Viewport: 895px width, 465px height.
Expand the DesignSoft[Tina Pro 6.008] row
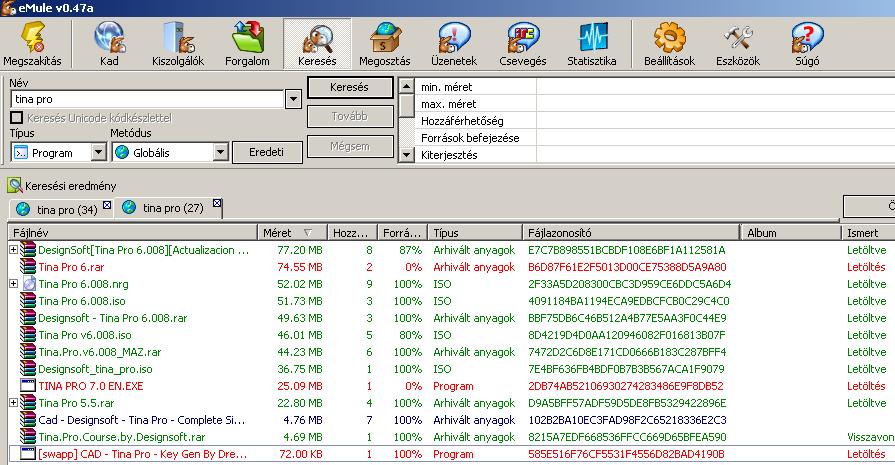pyautogui.click(x=13, y=249)
